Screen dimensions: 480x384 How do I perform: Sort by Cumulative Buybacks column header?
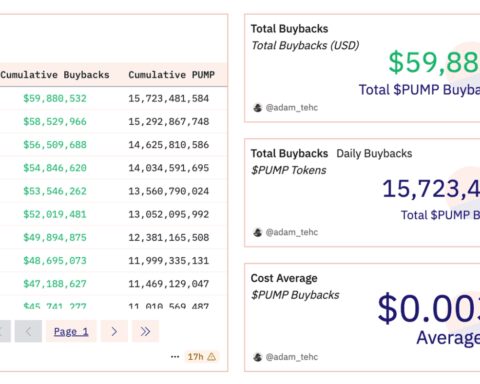55,75
